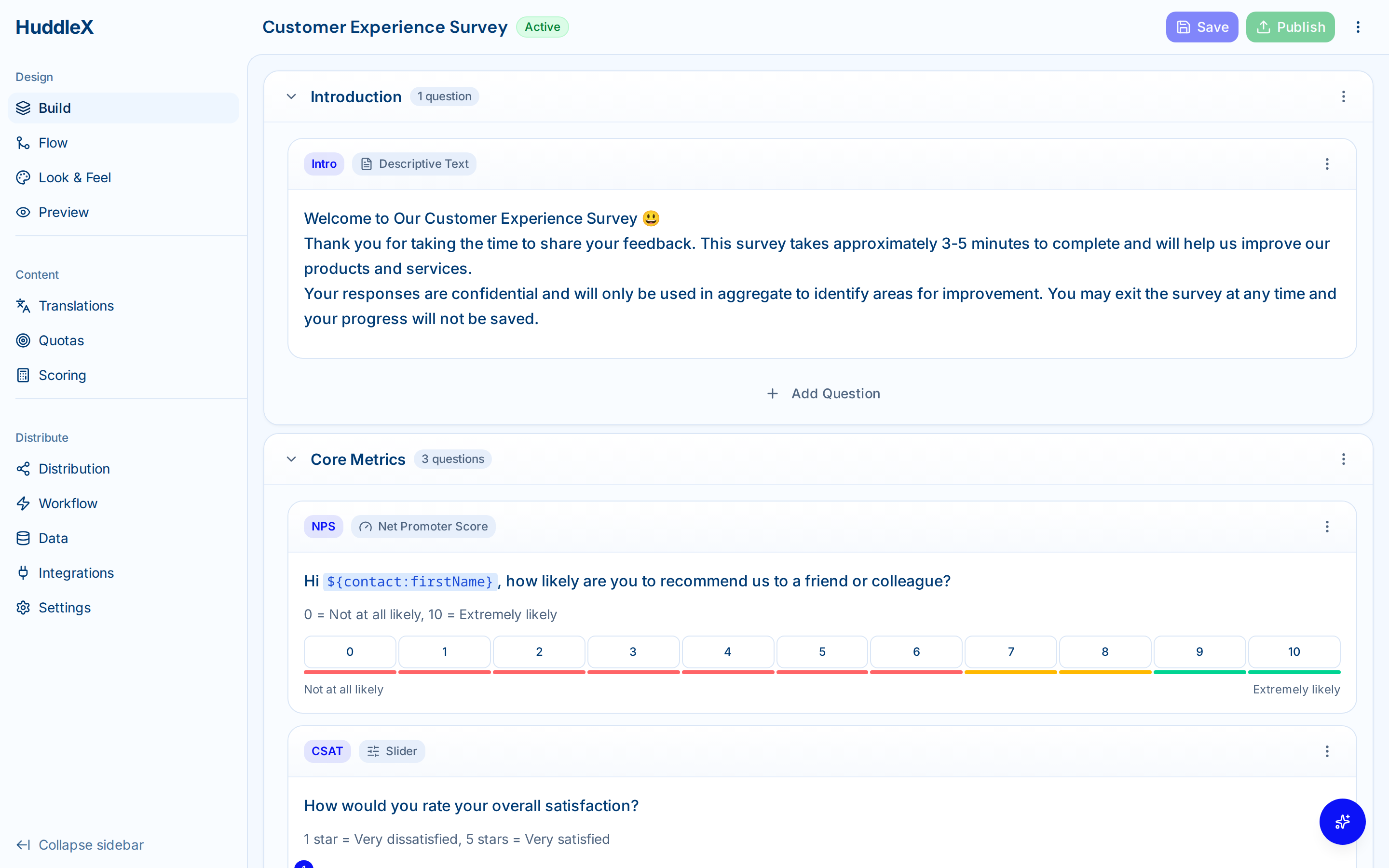The height and width of the screenshot is (868, 1389).
Task: Collapse the Core Metrics section chevron
Action: [292, 459]
